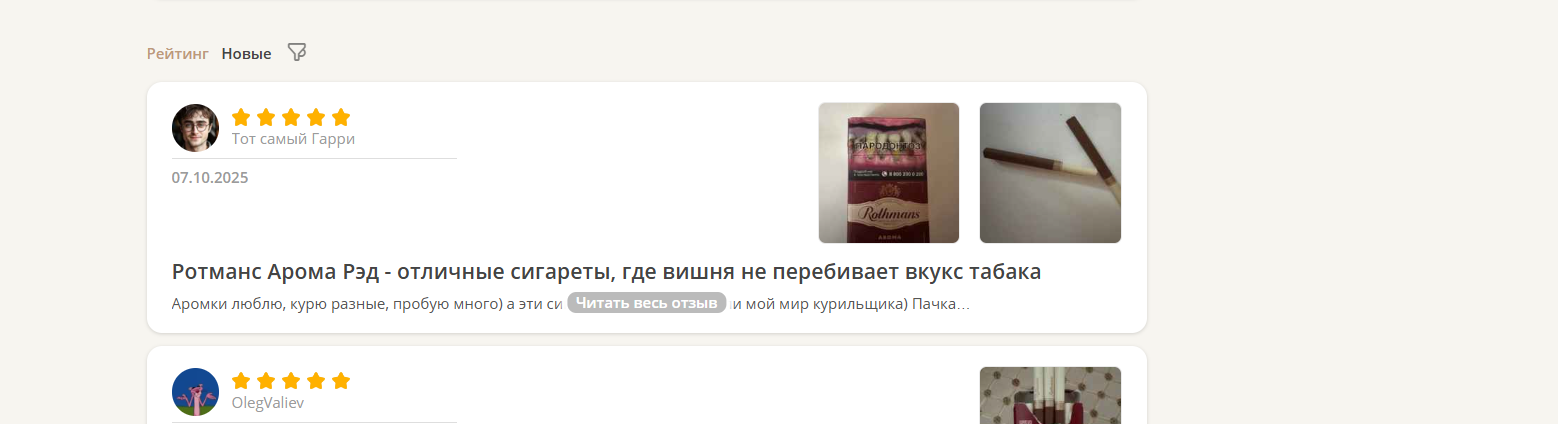1558x424 pixels.
Task: Click fifth star in OlegValiev's rating
Action: [341, 381]
